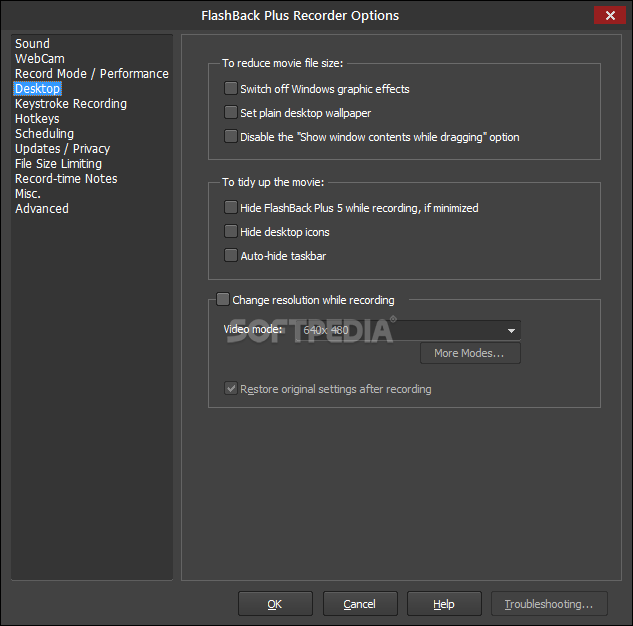The width and height of the screenshot is (633, 626).
Task: Open the Video mode dropdown
Action: pos(410,330)
